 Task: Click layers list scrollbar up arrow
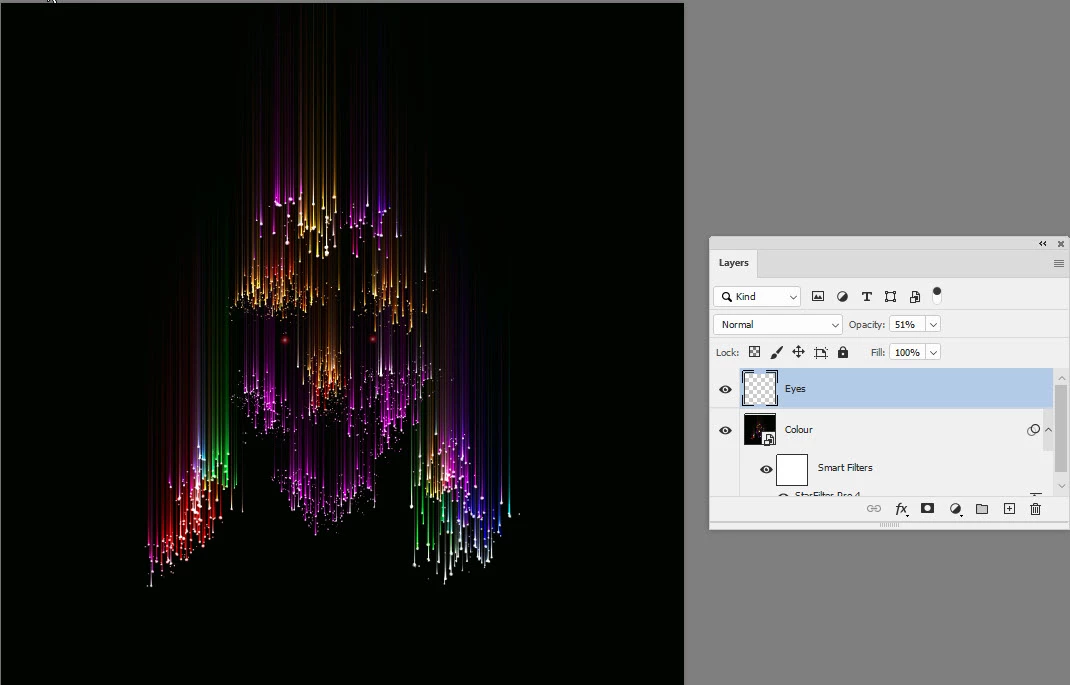[x=1061, y=377]
